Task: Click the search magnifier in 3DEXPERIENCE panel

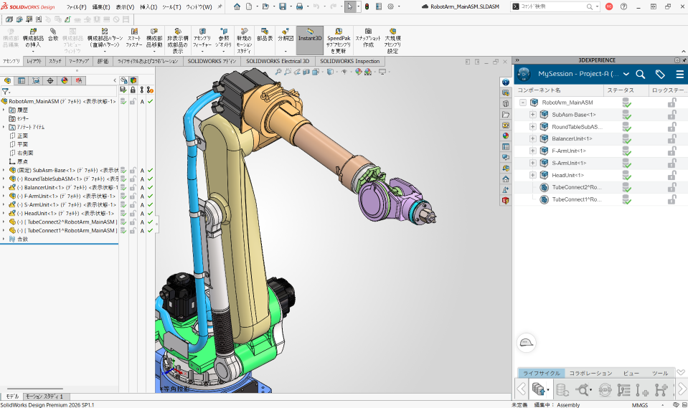Action: tap(640, 74)
